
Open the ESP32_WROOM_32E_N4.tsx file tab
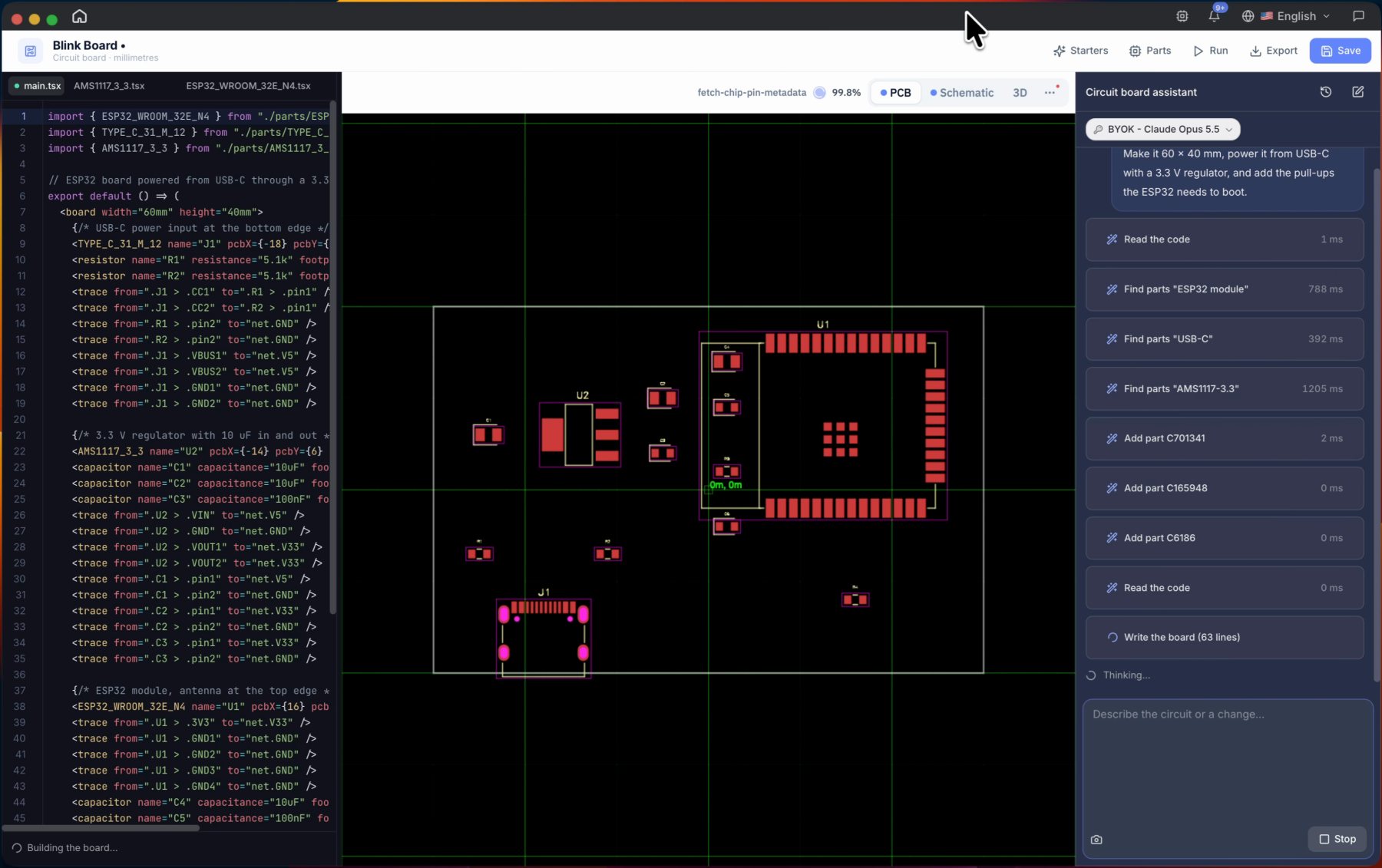248,86
